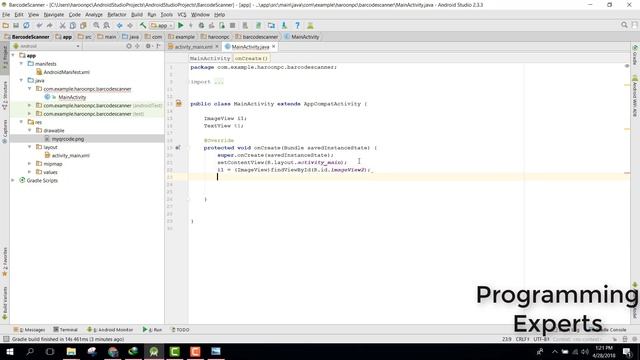Open the Android Monitor tool window
The image size is (640, 360).
110,329
